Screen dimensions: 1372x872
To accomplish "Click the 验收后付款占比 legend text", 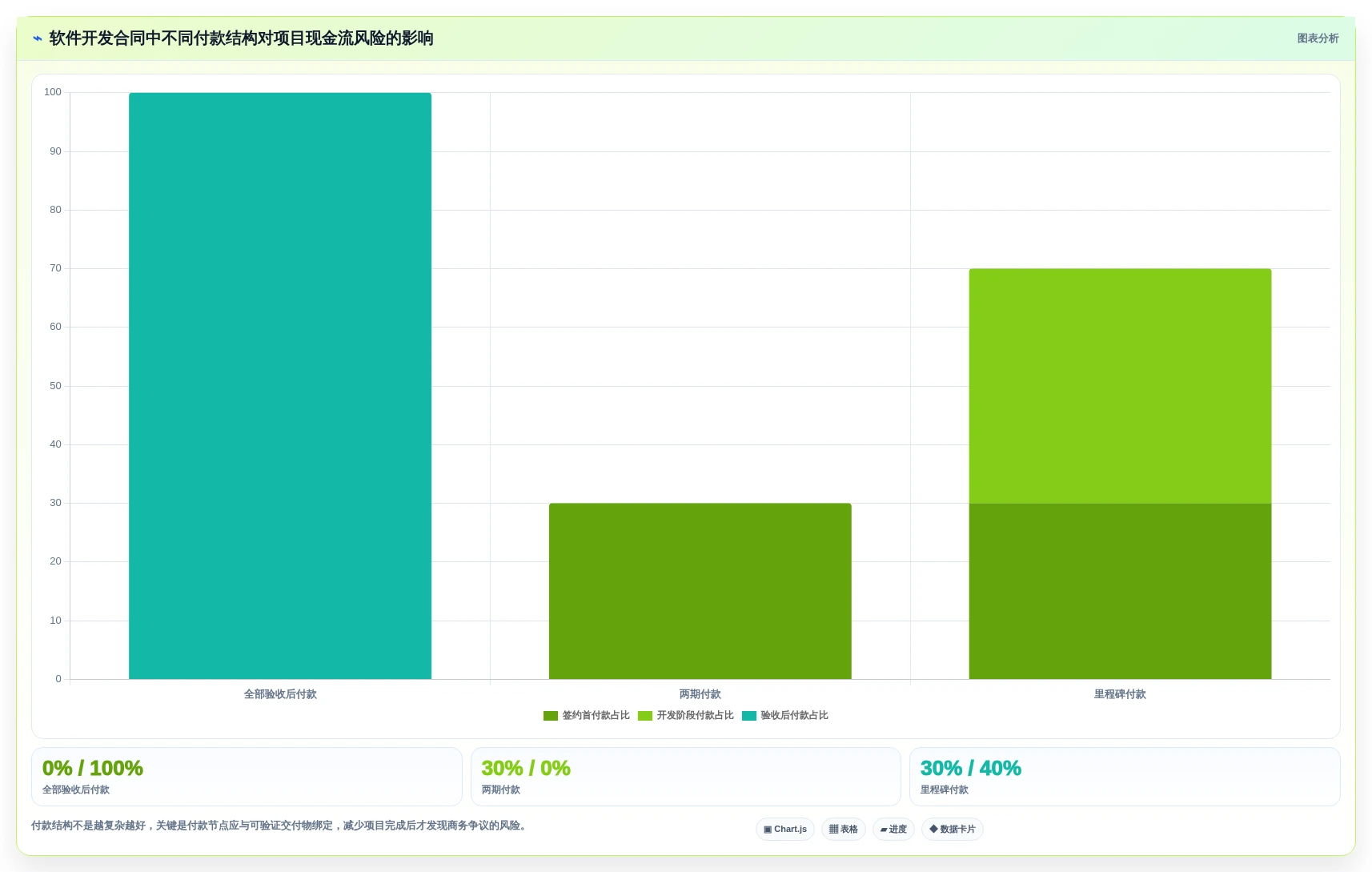I will click(794, 716).
